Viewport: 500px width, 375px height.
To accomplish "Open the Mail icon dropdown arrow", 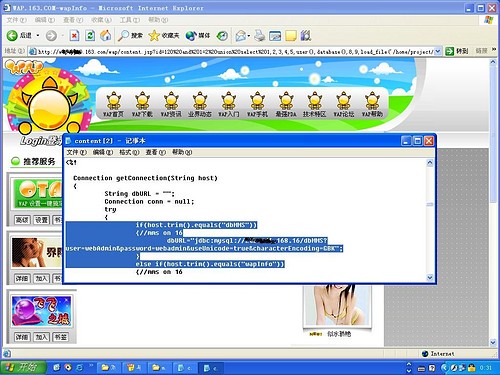I will [x=249, y=36].
